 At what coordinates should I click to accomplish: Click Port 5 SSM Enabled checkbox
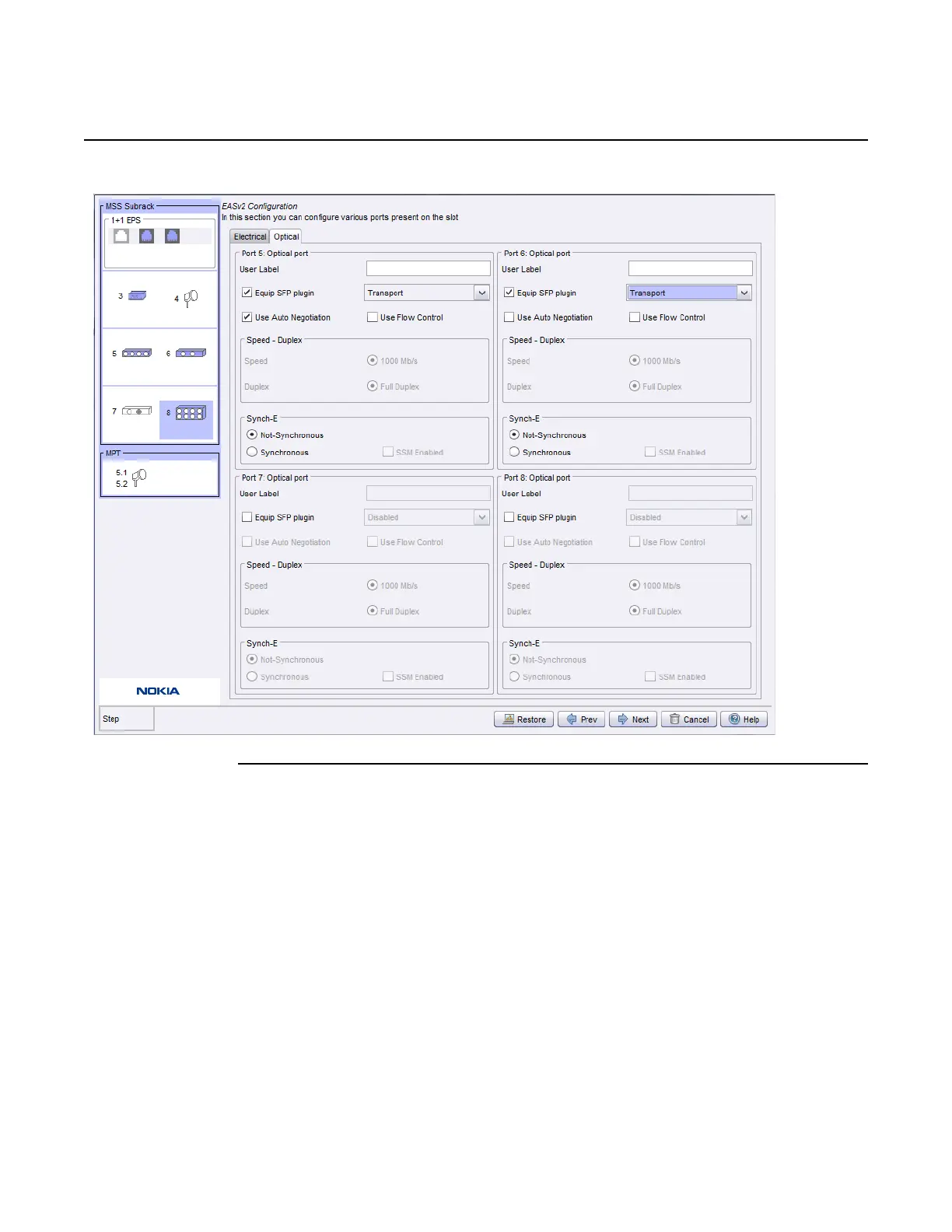(x=387, y=452)
